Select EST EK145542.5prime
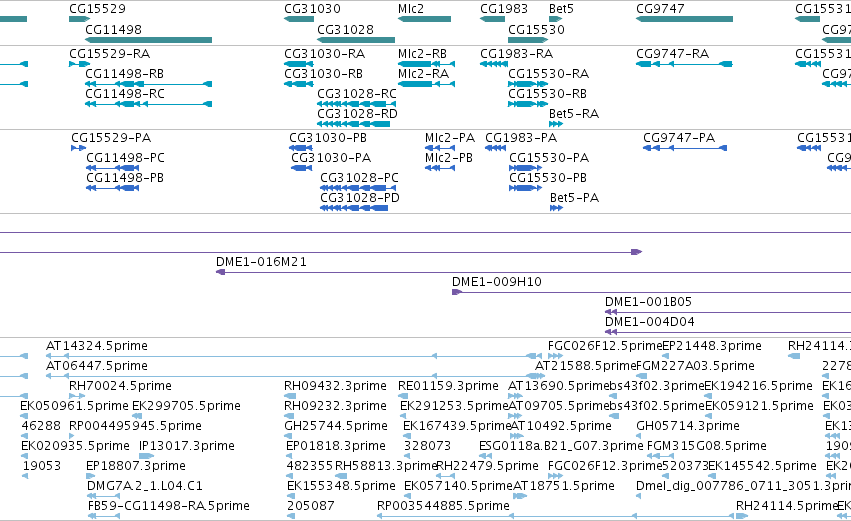Viewport: 851px width, 521px height. click(x=762, y=467)
